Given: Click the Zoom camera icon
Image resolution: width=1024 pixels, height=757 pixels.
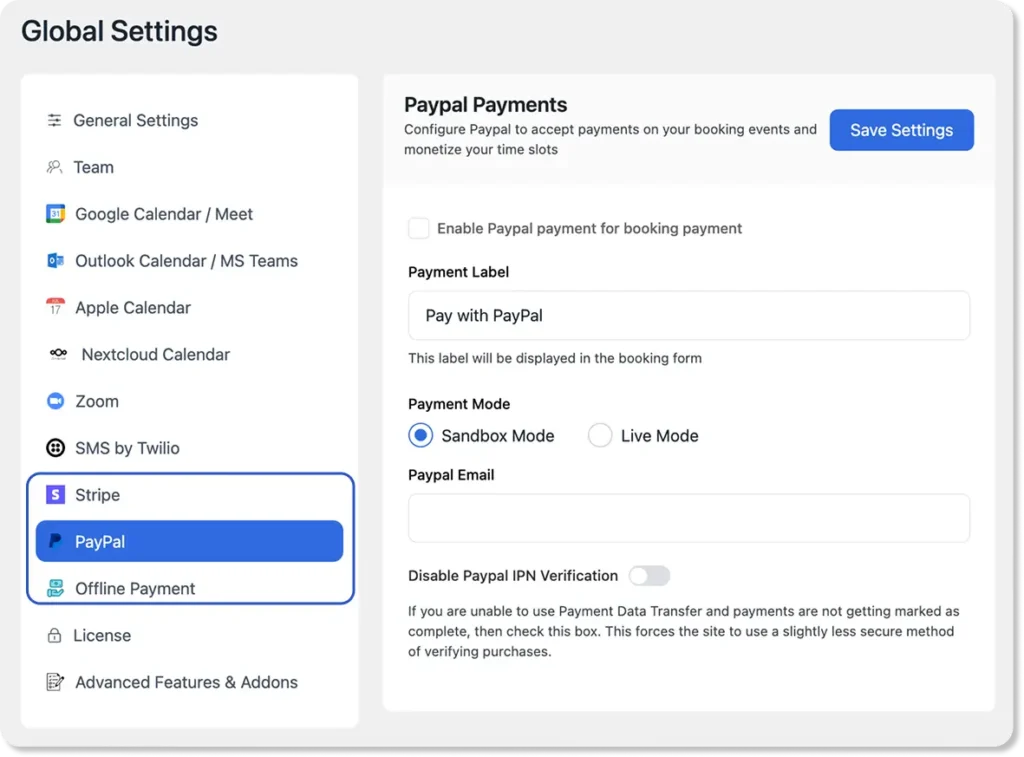Looking at the screenshot, I should (56, 402).
